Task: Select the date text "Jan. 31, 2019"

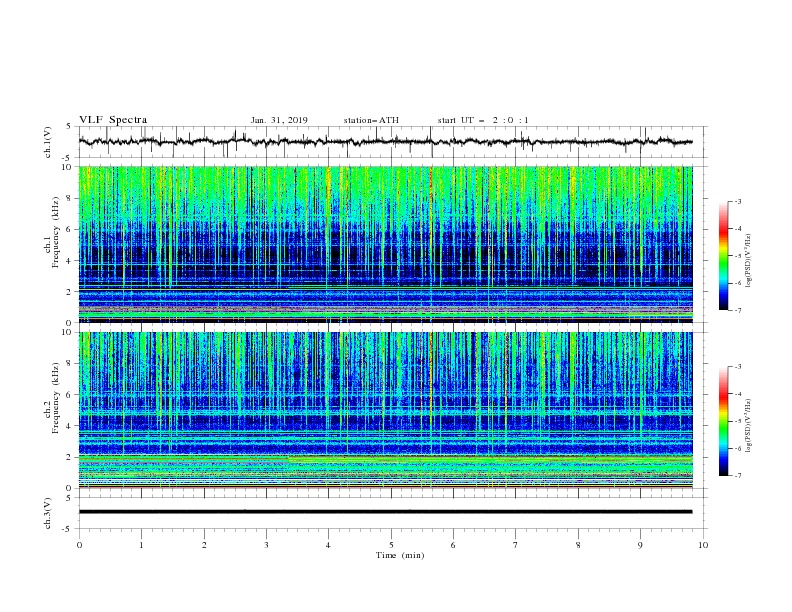Action: (x=279, y=120)
